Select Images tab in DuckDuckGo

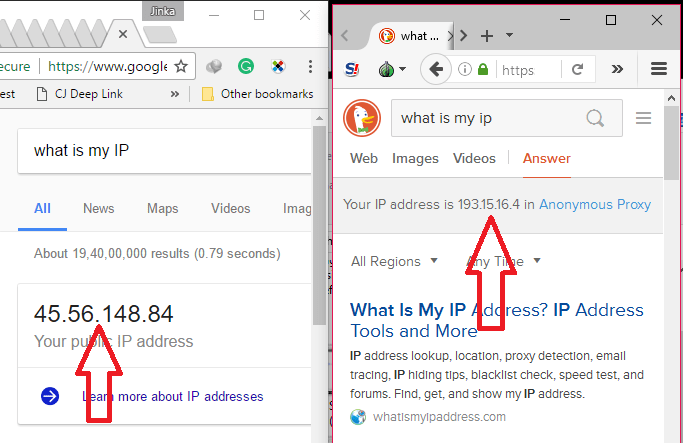(x=415, y=159)
